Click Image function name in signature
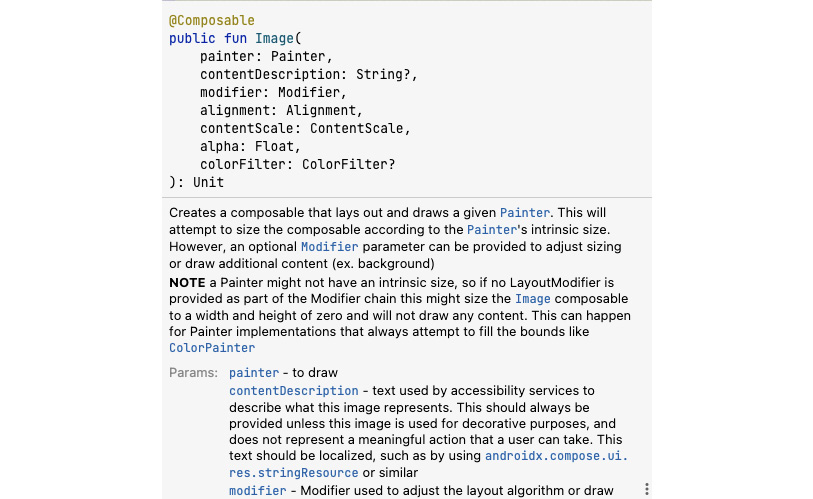Screen dimensions: 813x499 274,38
